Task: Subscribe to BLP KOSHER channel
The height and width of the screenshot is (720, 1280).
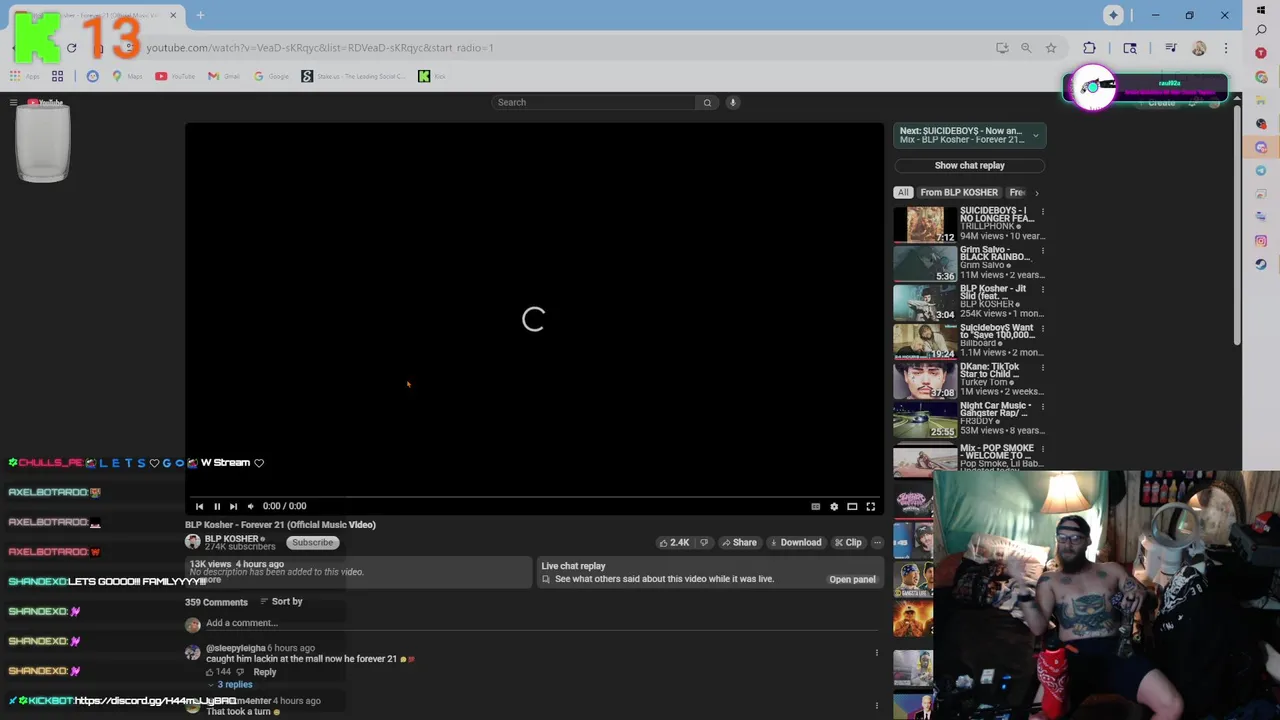Action: click(312, 543)
